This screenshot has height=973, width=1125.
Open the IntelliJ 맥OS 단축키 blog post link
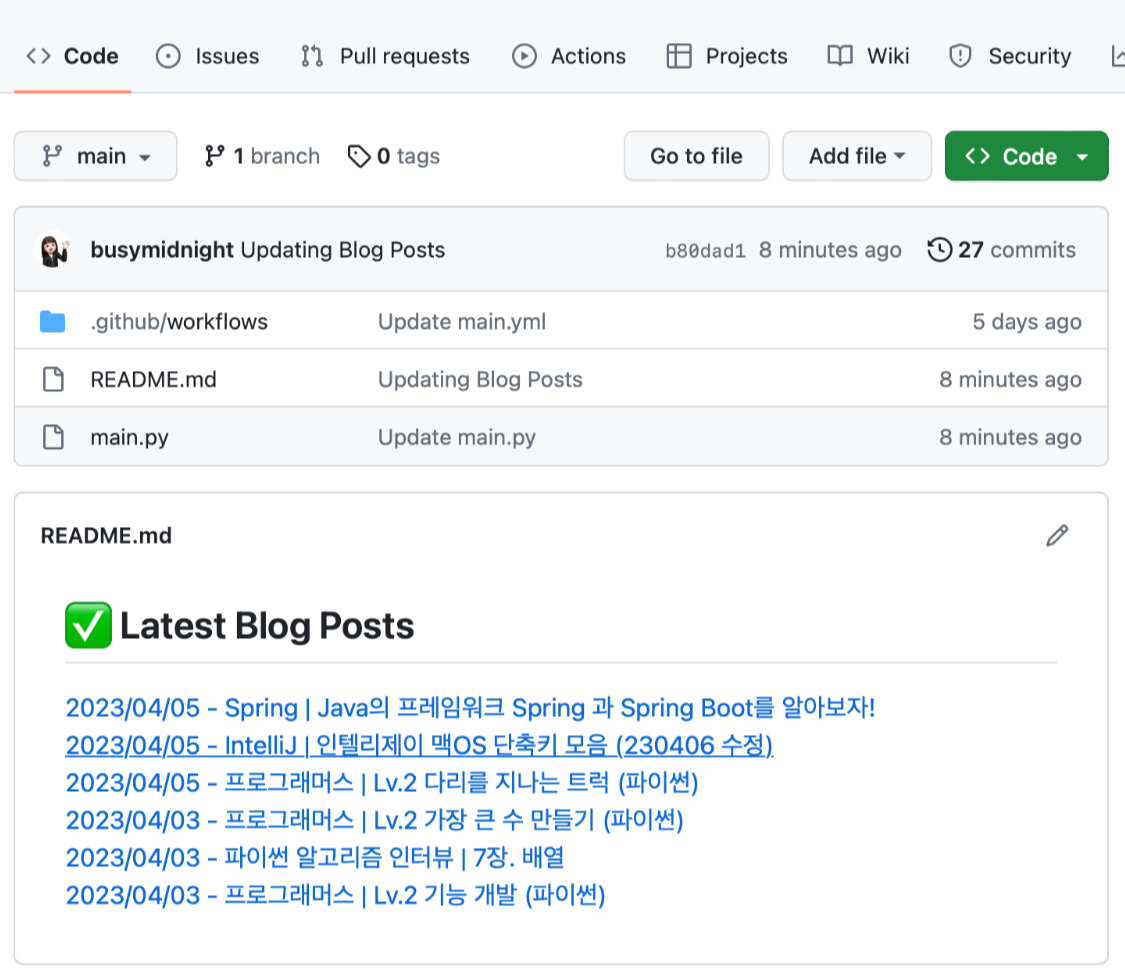(419, 746)
